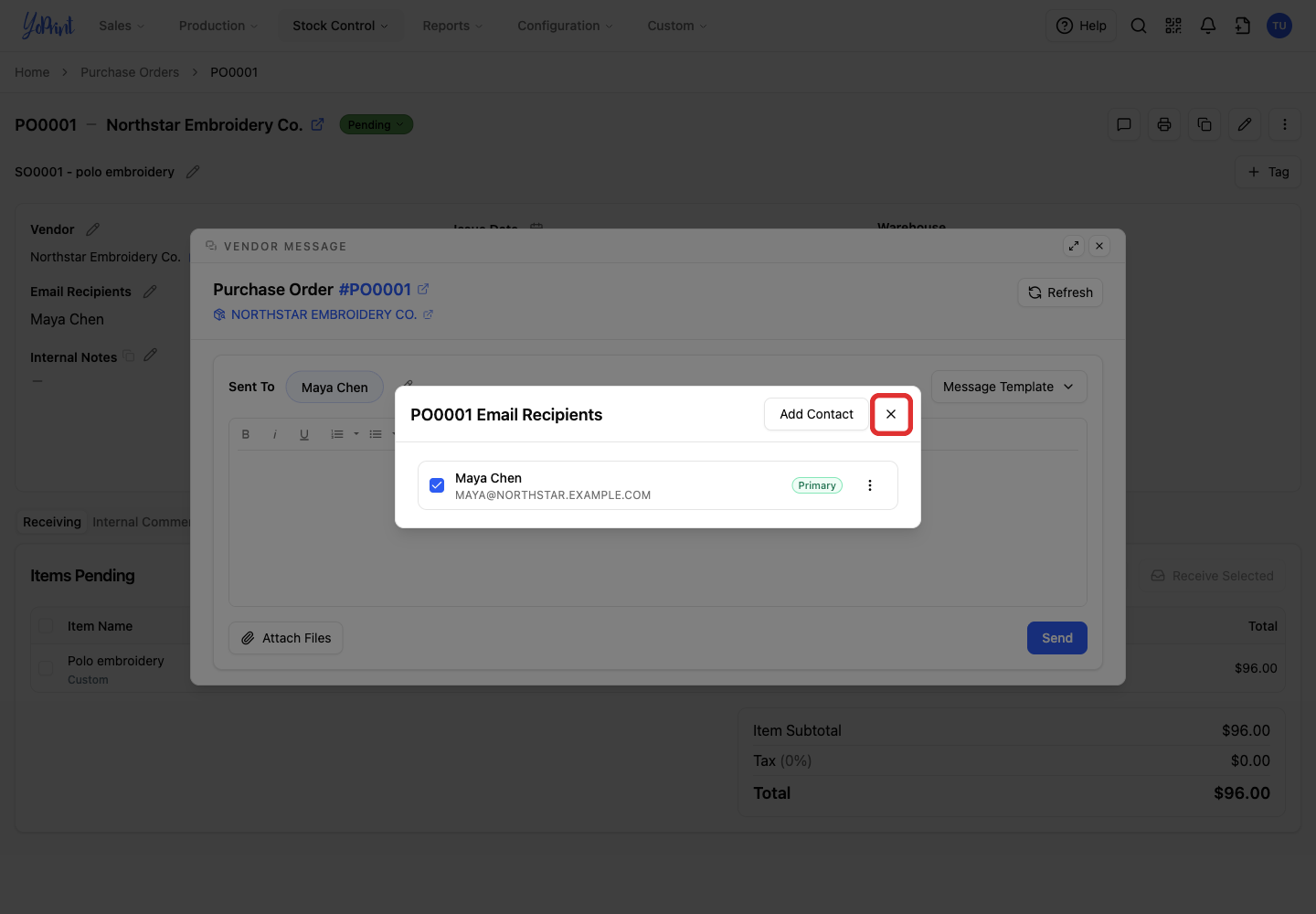The image size is (1316, 914).
Task: Uncheck the Maya Chen recipient checkbox
Action: point(437,485)
